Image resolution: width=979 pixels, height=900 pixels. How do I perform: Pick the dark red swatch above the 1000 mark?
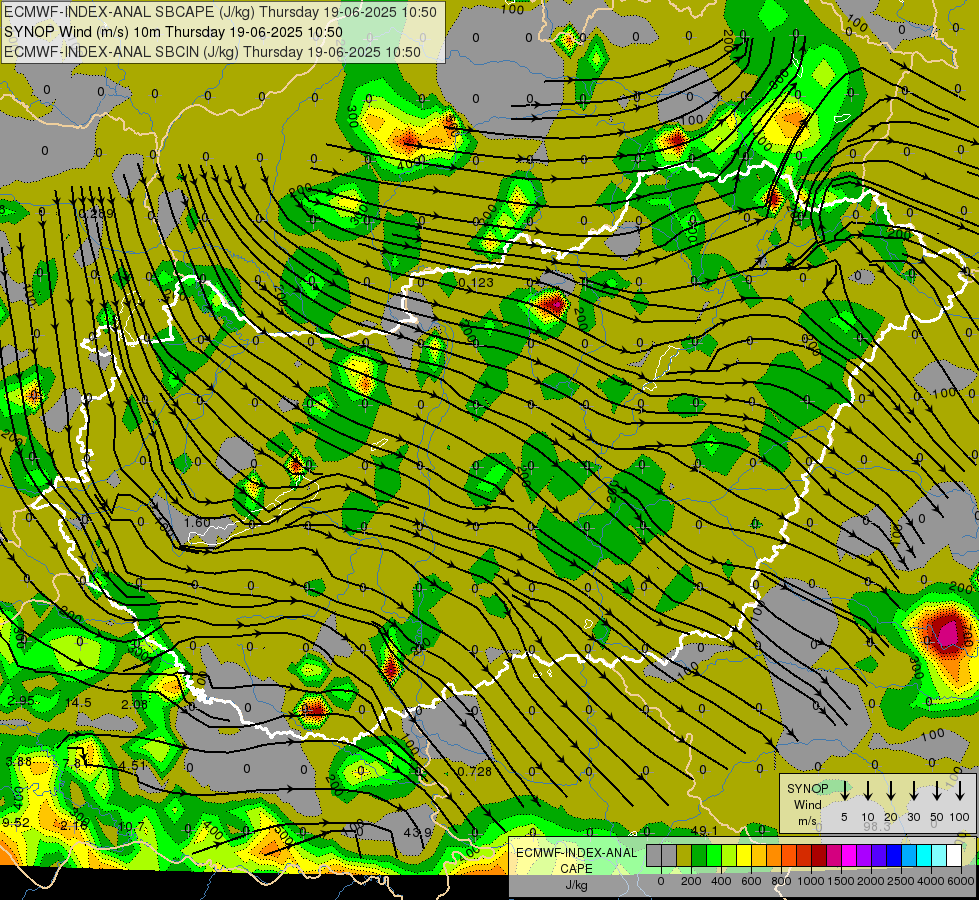tap(819, 855)
